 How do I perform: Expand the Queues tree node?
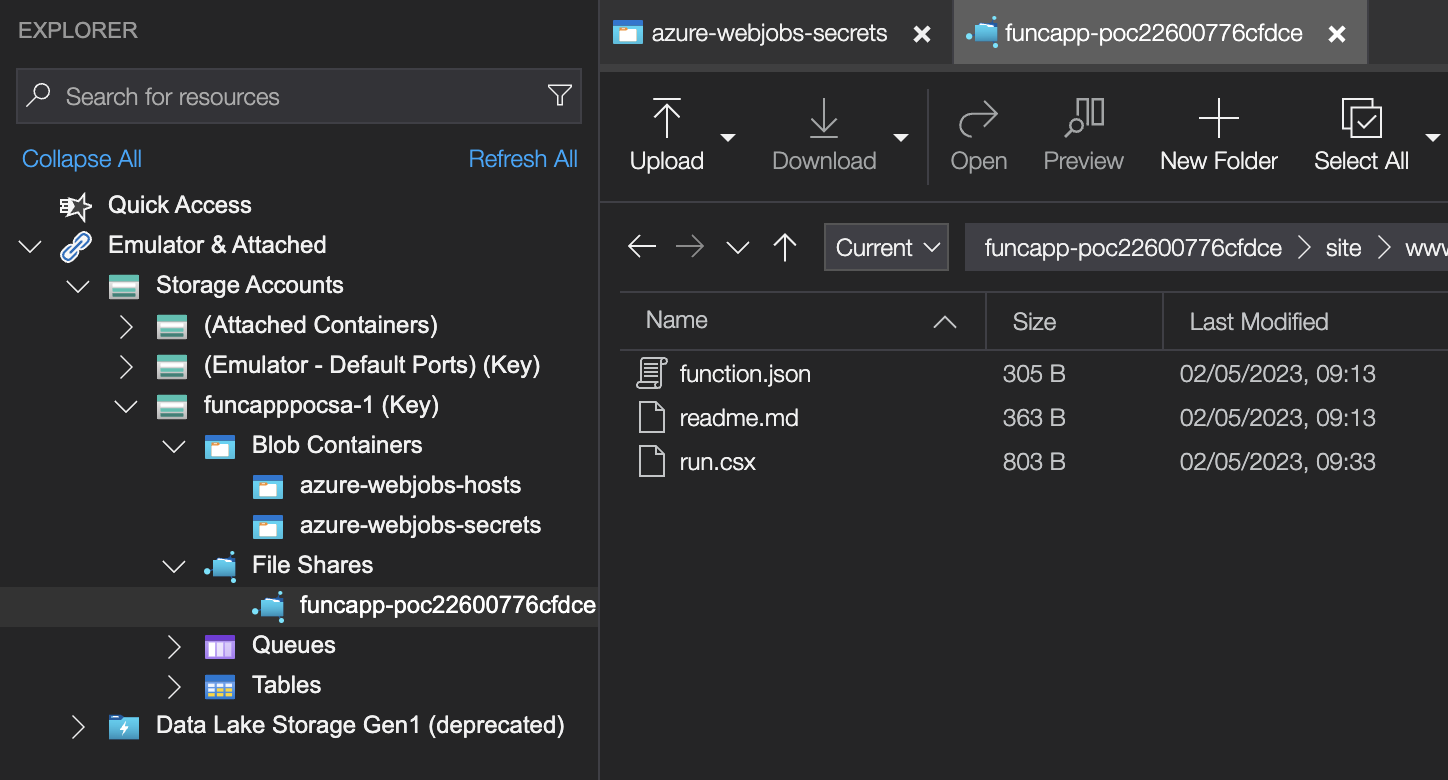pyautogui.click(x=173, y=646)
